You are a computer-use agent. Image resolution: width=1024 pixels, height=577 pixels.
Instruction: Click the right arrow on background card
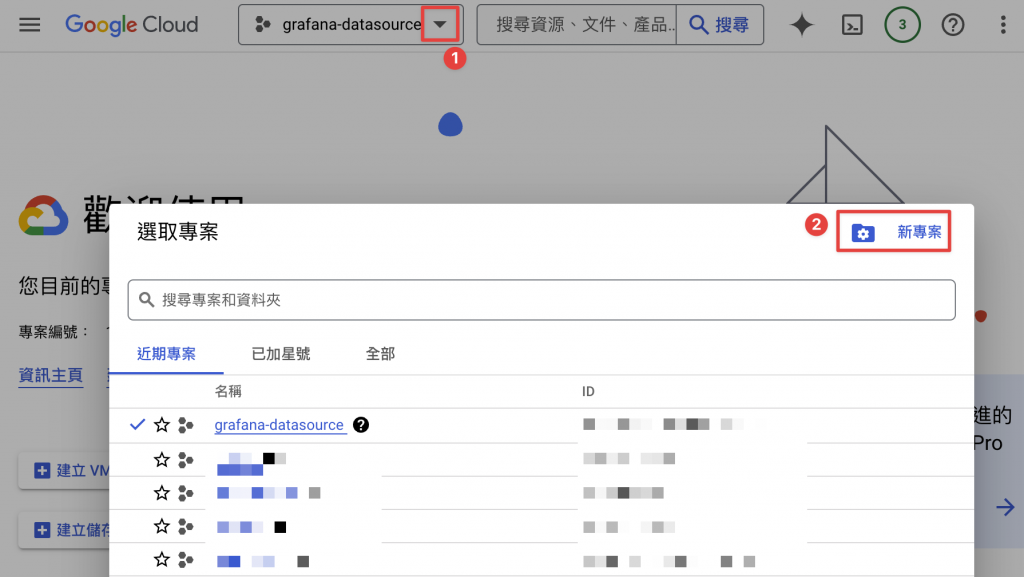tap(1005, 507)
